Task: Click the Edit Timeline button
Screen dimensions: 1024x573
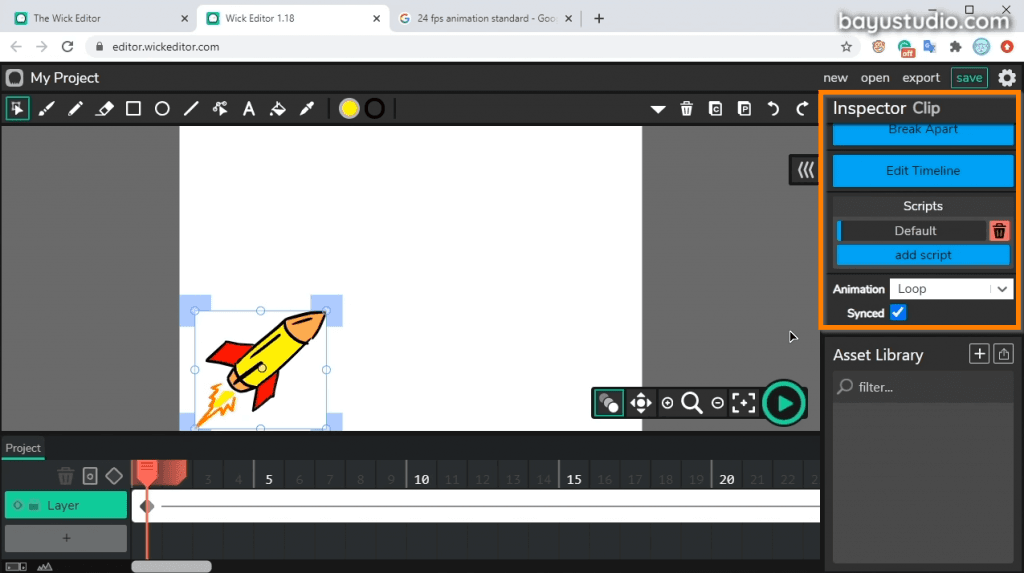Action: pos(923,171)
